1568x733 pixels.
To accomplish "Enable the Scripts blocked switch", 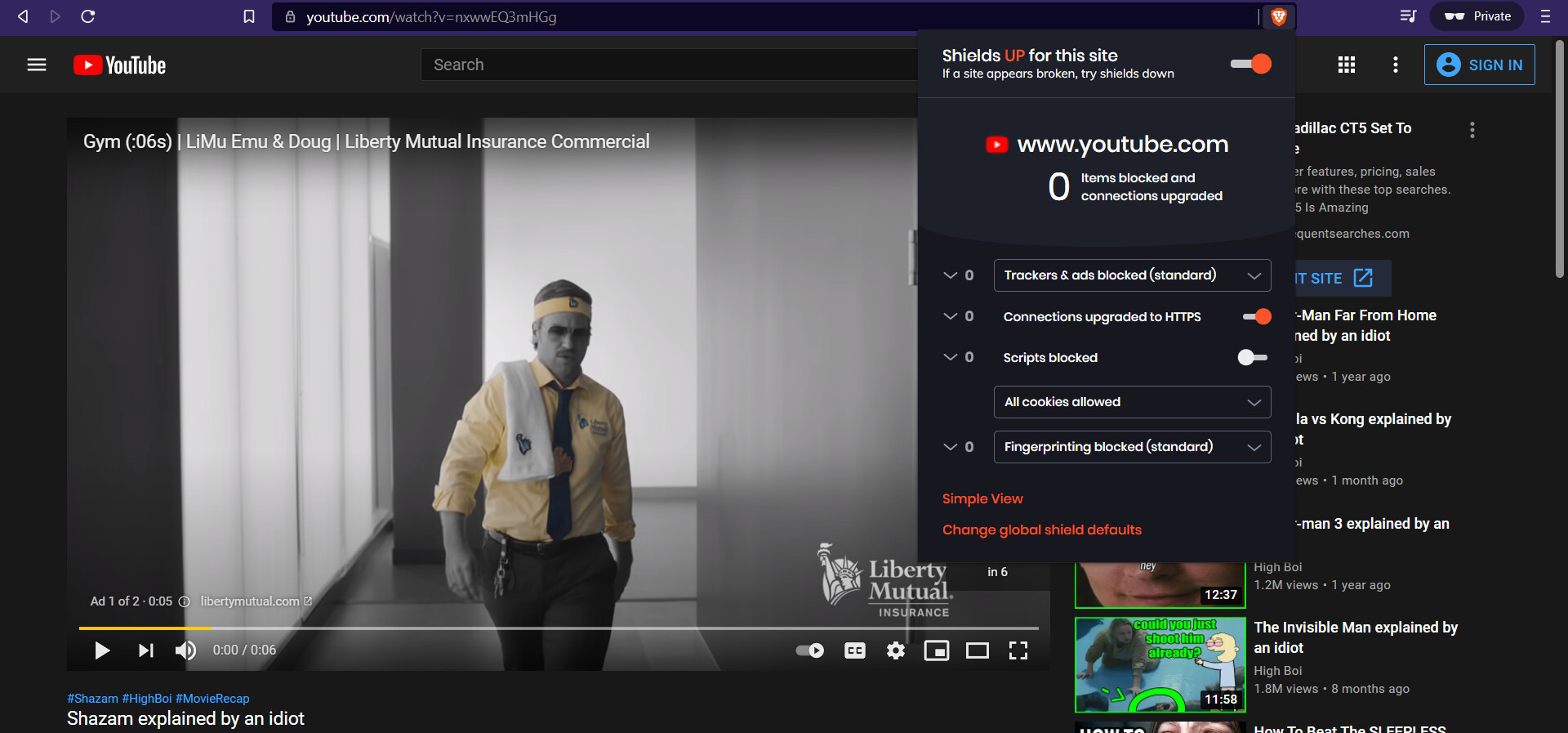I will (1252, 357).
